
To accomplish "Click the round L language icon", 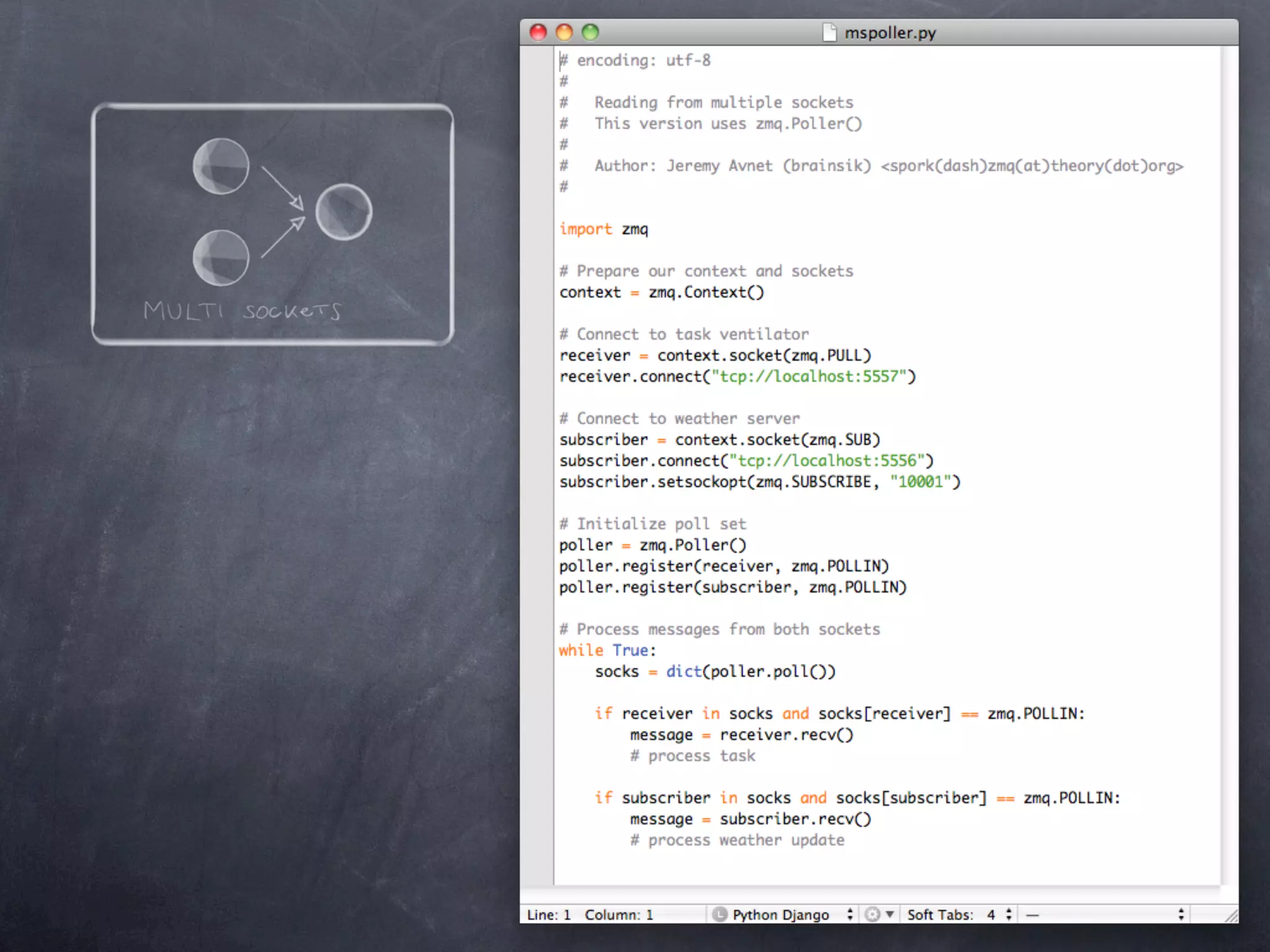I will tap(719, 915).
